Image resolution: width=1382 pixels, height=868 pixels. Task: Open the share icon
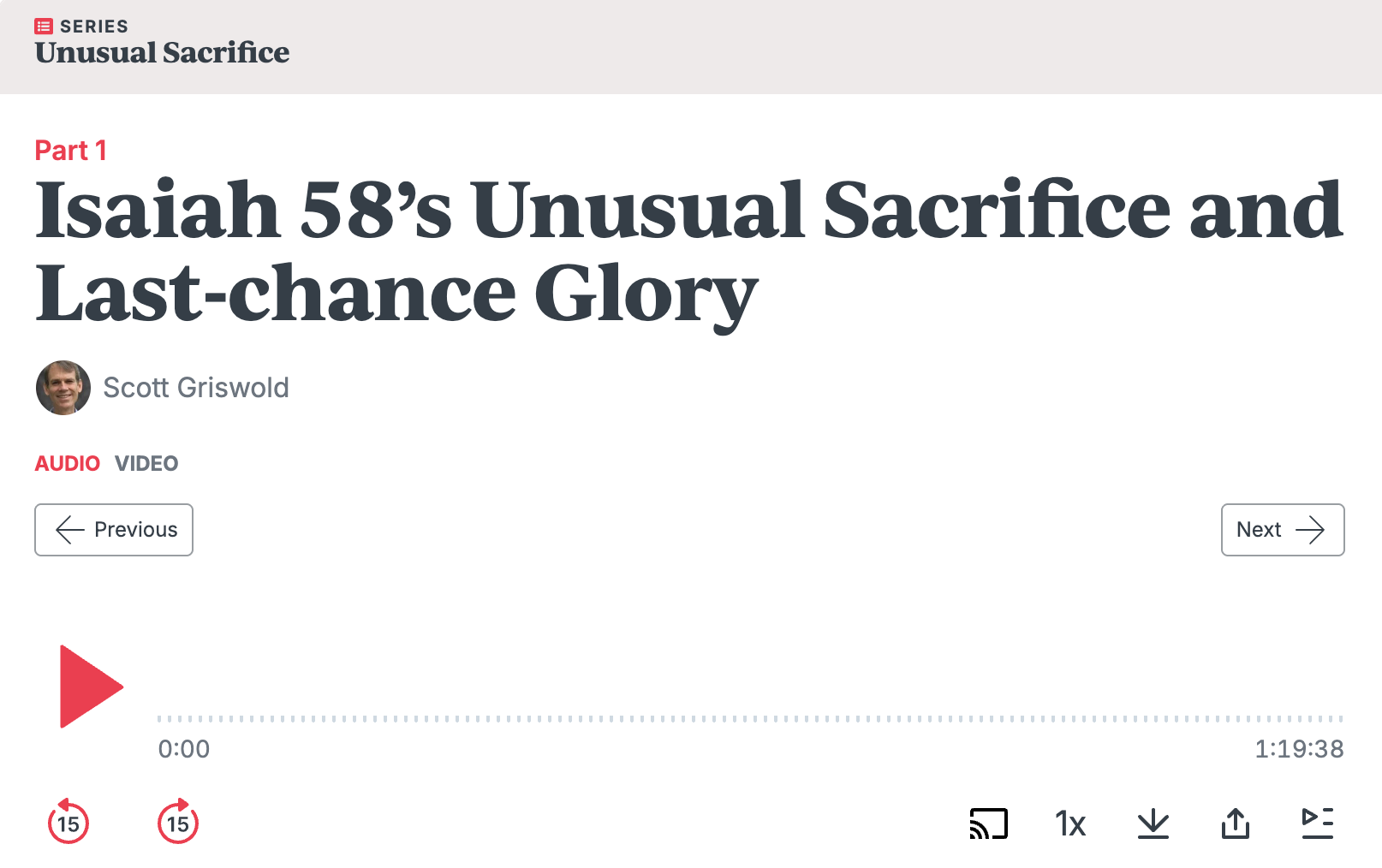coord(1236,823)
